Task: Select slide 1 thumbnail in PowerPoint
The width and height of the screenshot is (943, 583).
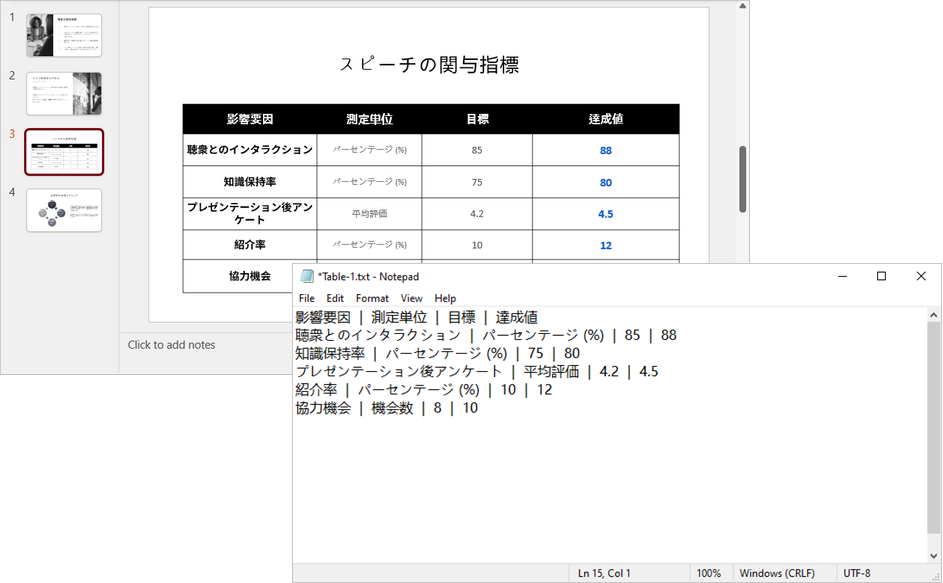Action: [64, 35]
